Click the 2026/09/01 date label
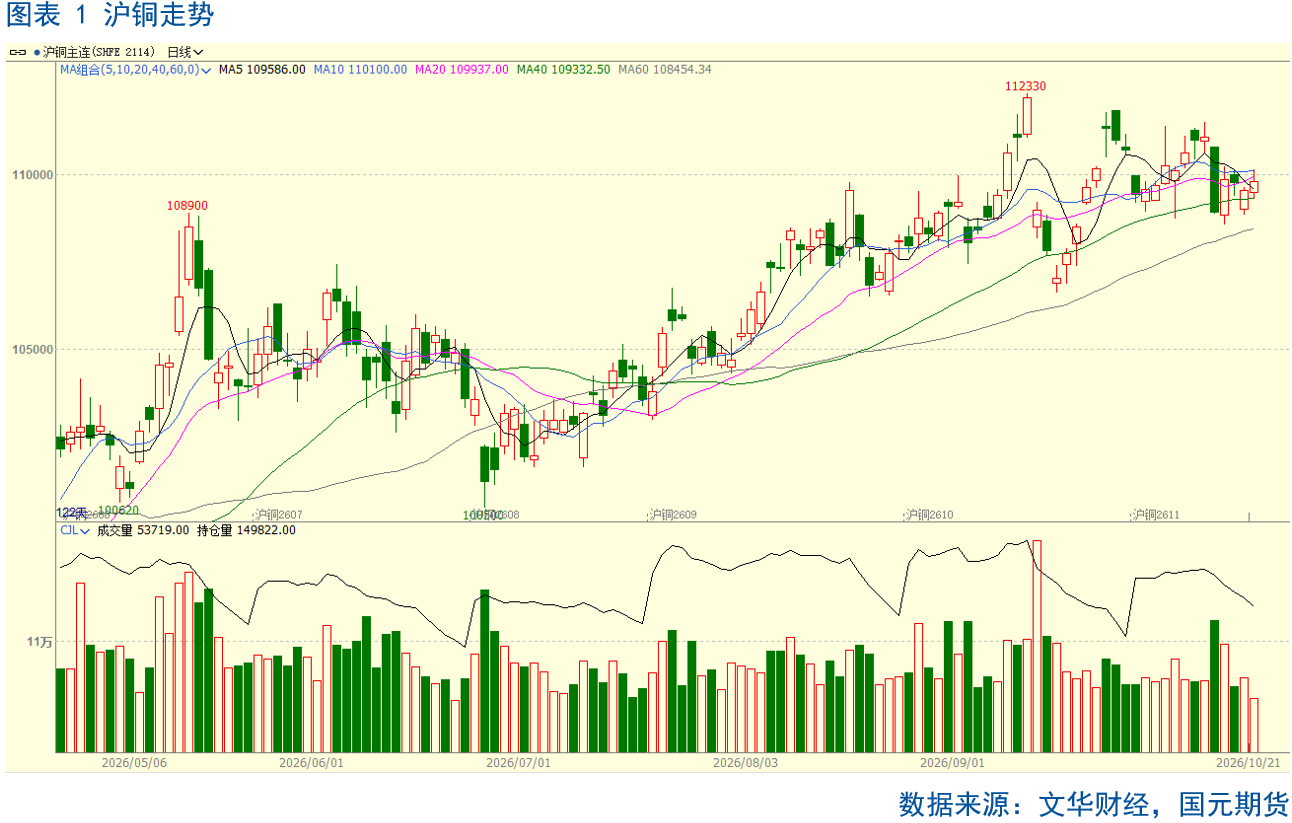 (952, 762)
